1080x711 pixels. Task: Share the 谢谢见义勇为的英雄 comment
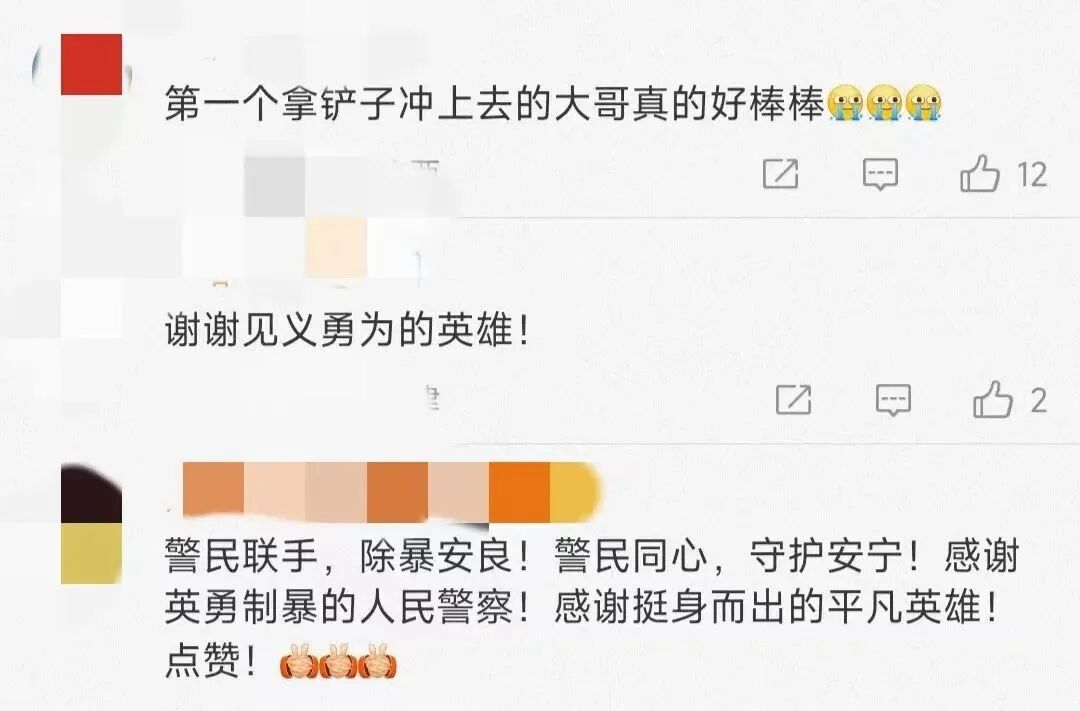pyautogui.click(x=793, y=400)
